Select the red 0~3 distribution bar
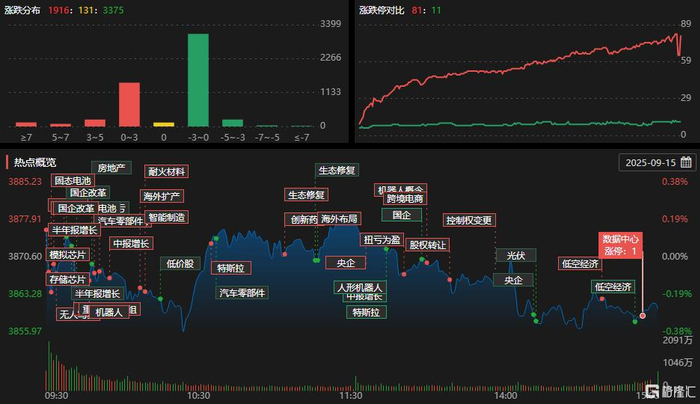The image size is (700, 404). pos(129,104)
